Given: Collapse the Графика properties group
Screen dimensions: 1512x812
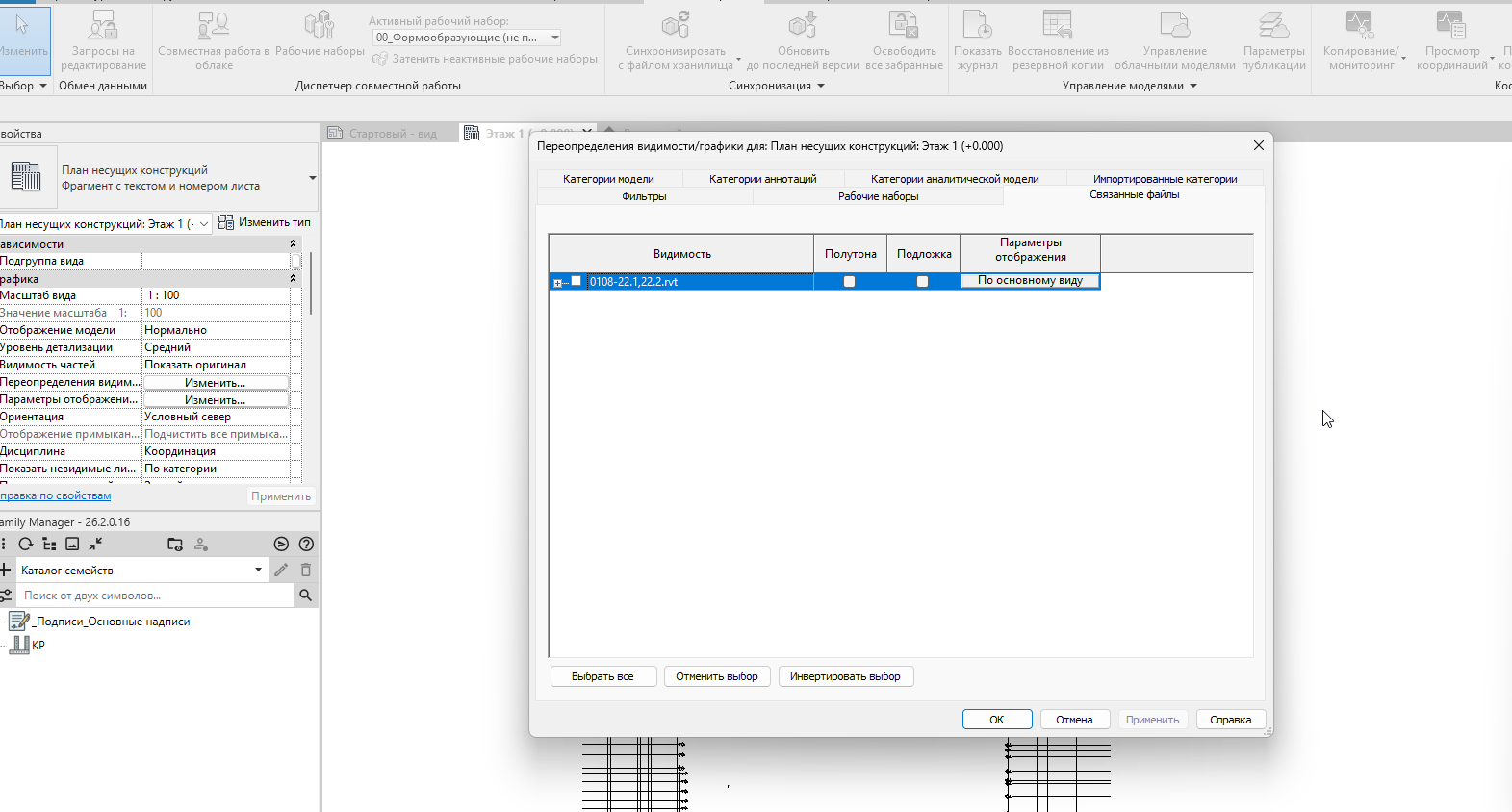Looking at the screenshot, I should [293, 279].
